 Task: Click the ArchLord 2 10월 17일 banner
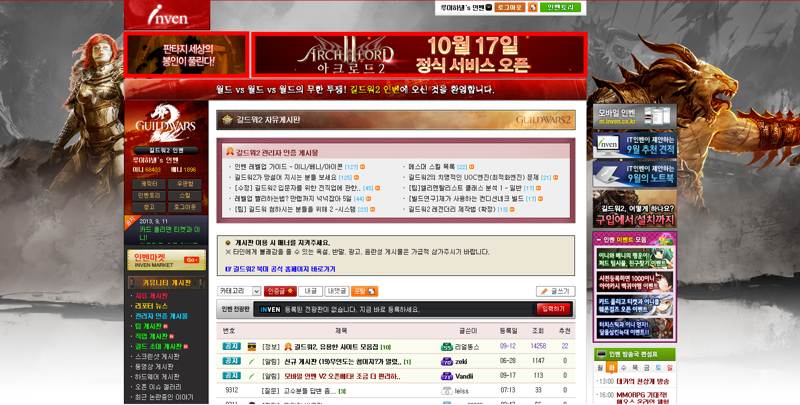tap(419, 55)
